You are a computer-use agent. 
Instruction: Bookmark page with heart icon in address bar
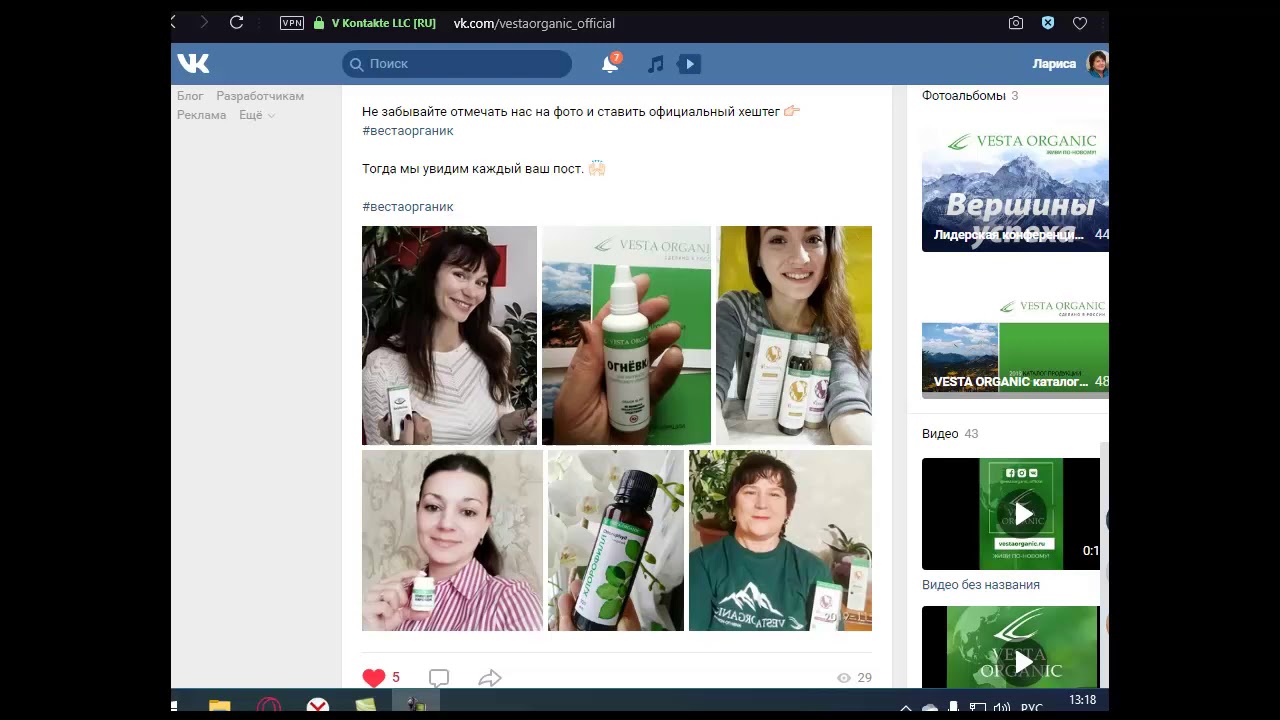tap(1080, 23)
